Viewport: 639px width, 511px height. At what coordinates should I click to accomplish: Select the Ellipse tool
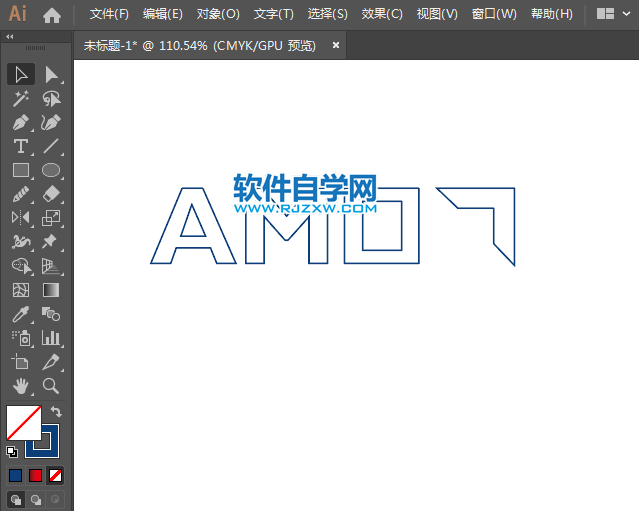(x=51, y=170)
